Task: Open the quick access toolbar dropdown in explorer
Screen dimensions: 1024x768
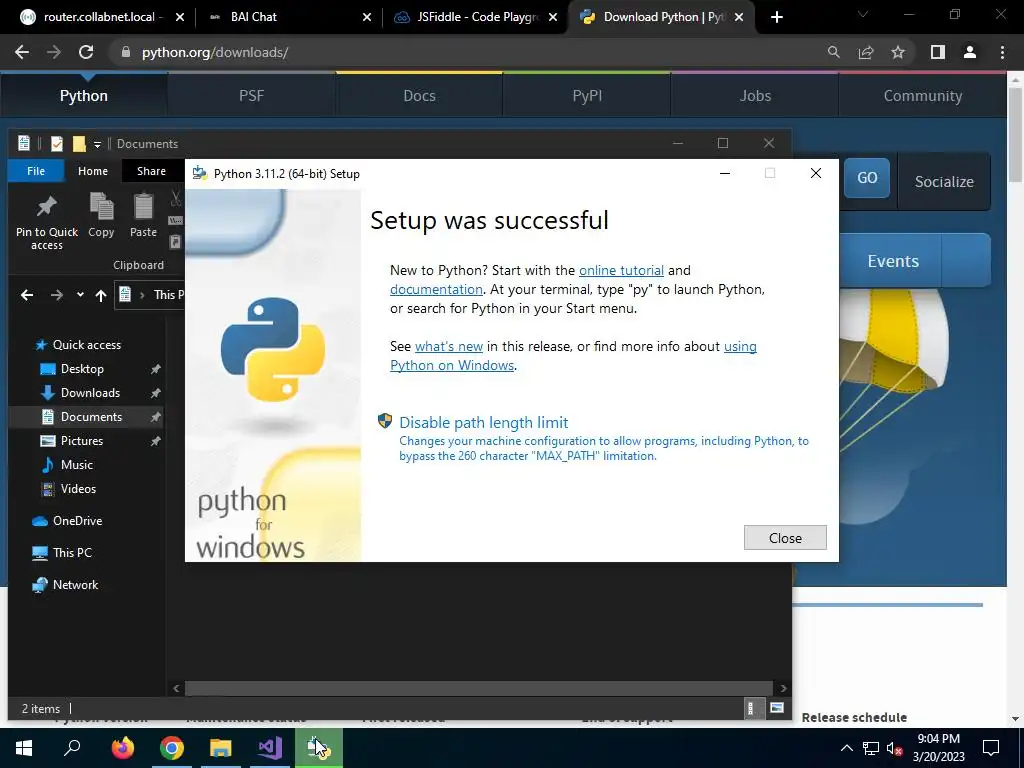Action: 97,144
